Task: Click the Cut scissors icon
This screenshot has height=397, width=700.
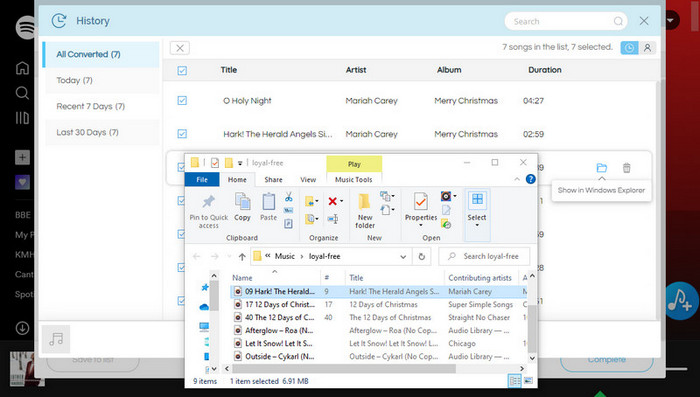Action: tap(288, 197)
